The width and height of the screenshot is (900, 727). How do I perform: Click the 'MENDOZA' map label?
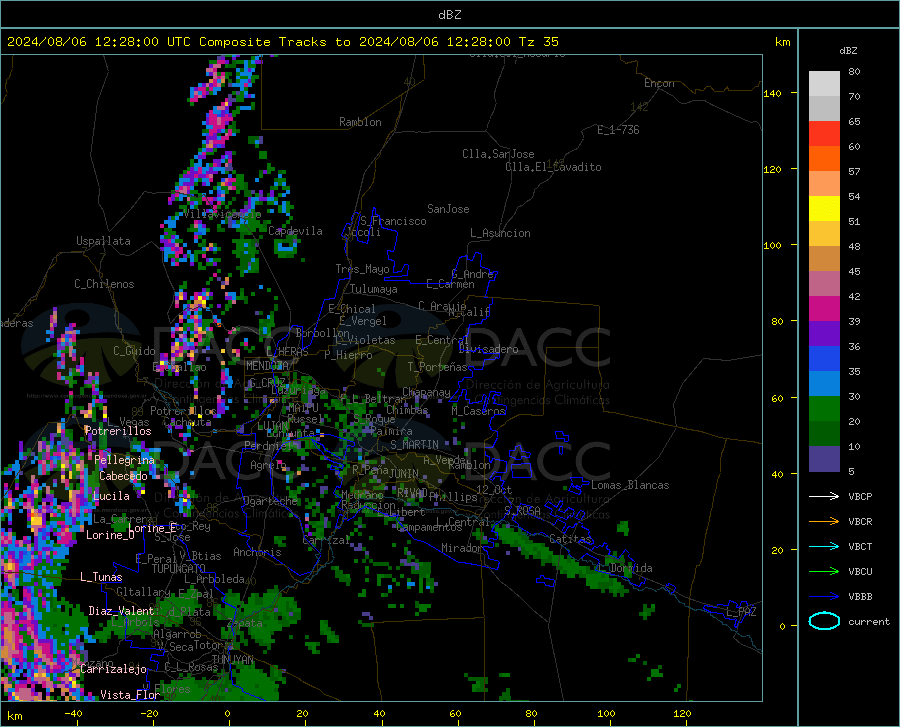[267, 366]
